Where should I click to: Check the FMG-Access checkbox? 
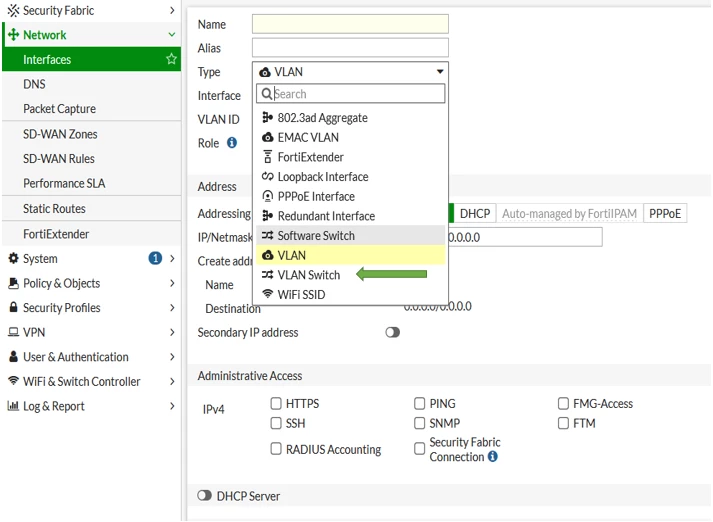[563, 403]
